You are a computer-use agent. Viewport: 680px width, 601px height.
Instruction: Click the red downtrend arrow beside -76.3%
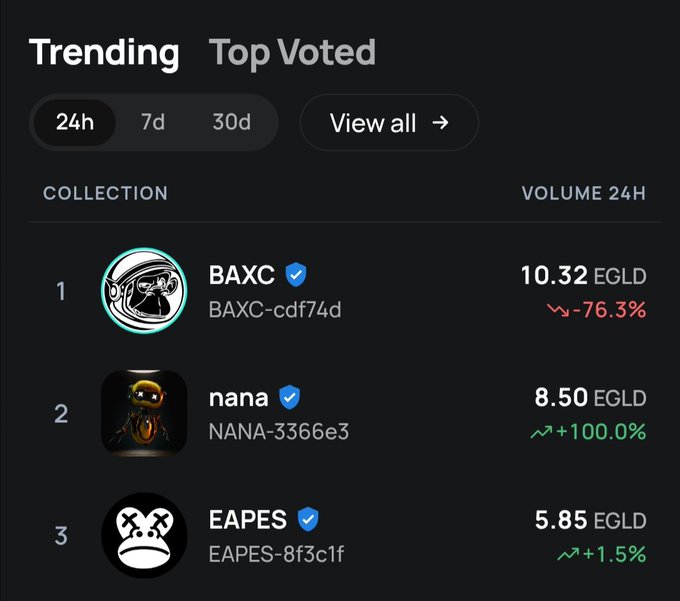tap(558, 310)
